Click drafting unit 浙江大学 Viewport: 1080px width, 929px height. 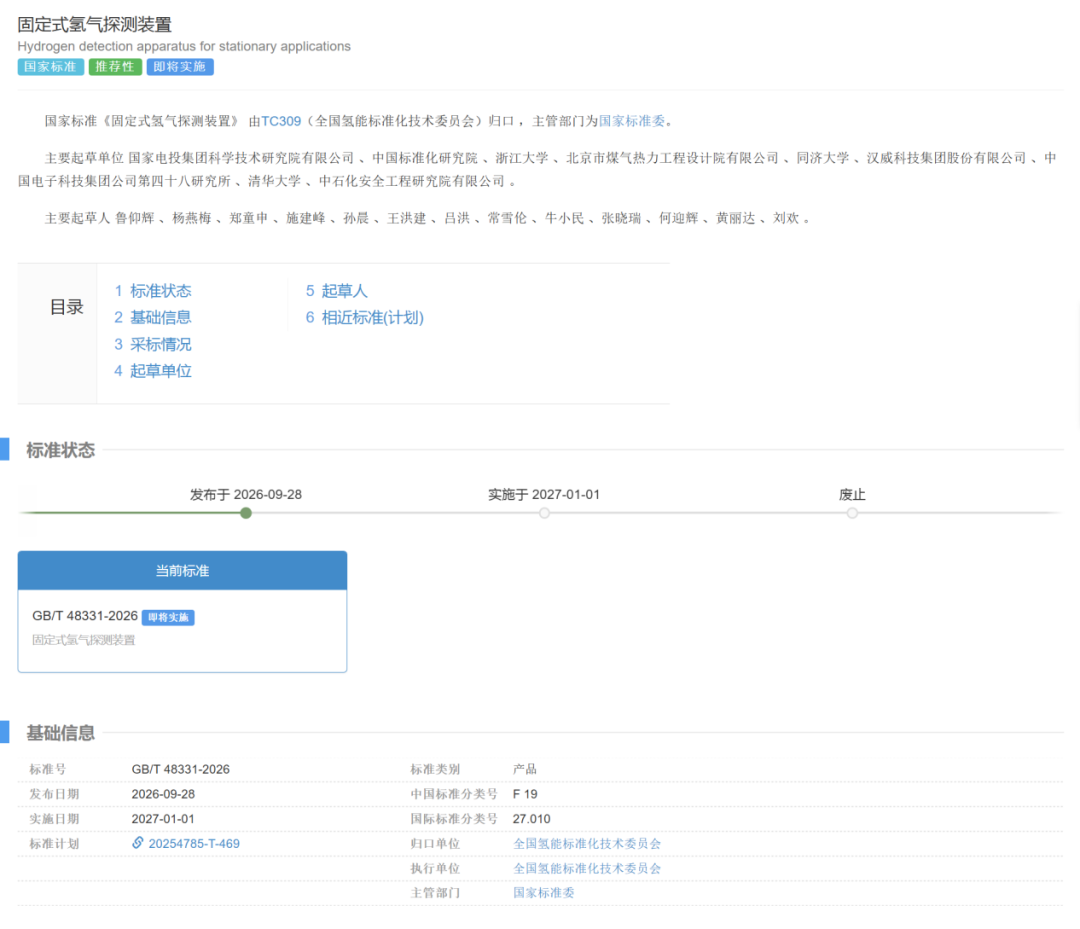coord(521,158)
